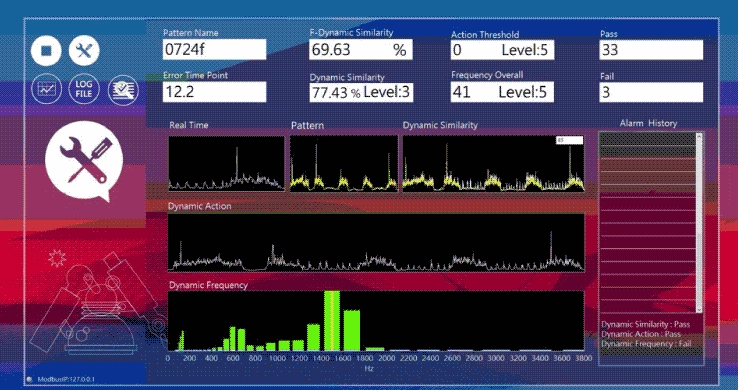Click the Frequency Overall value field
The image size is (738, 390).
pos(502,92)
